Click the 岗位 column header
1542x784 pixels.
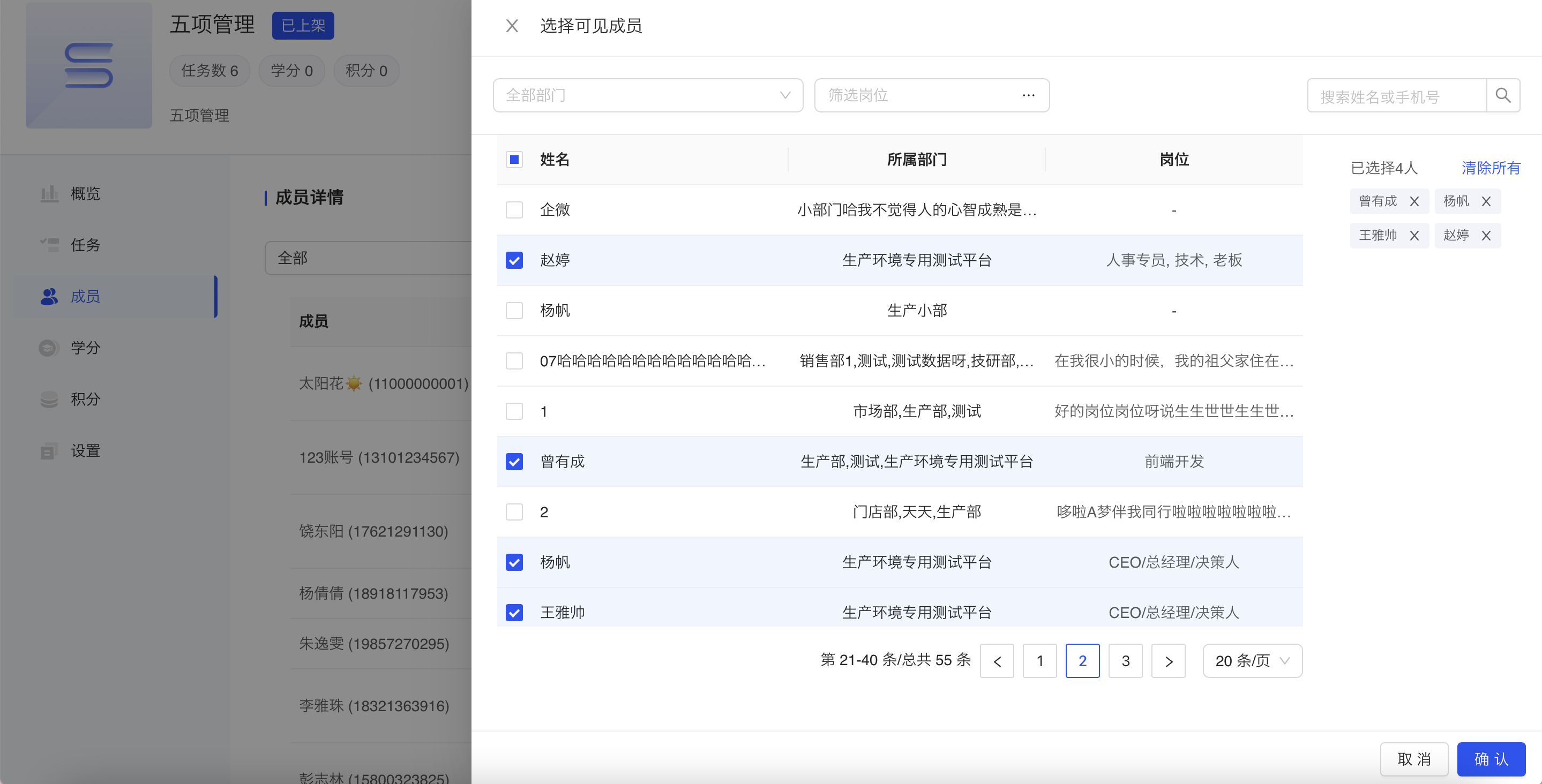click(x=1174, y=160)
